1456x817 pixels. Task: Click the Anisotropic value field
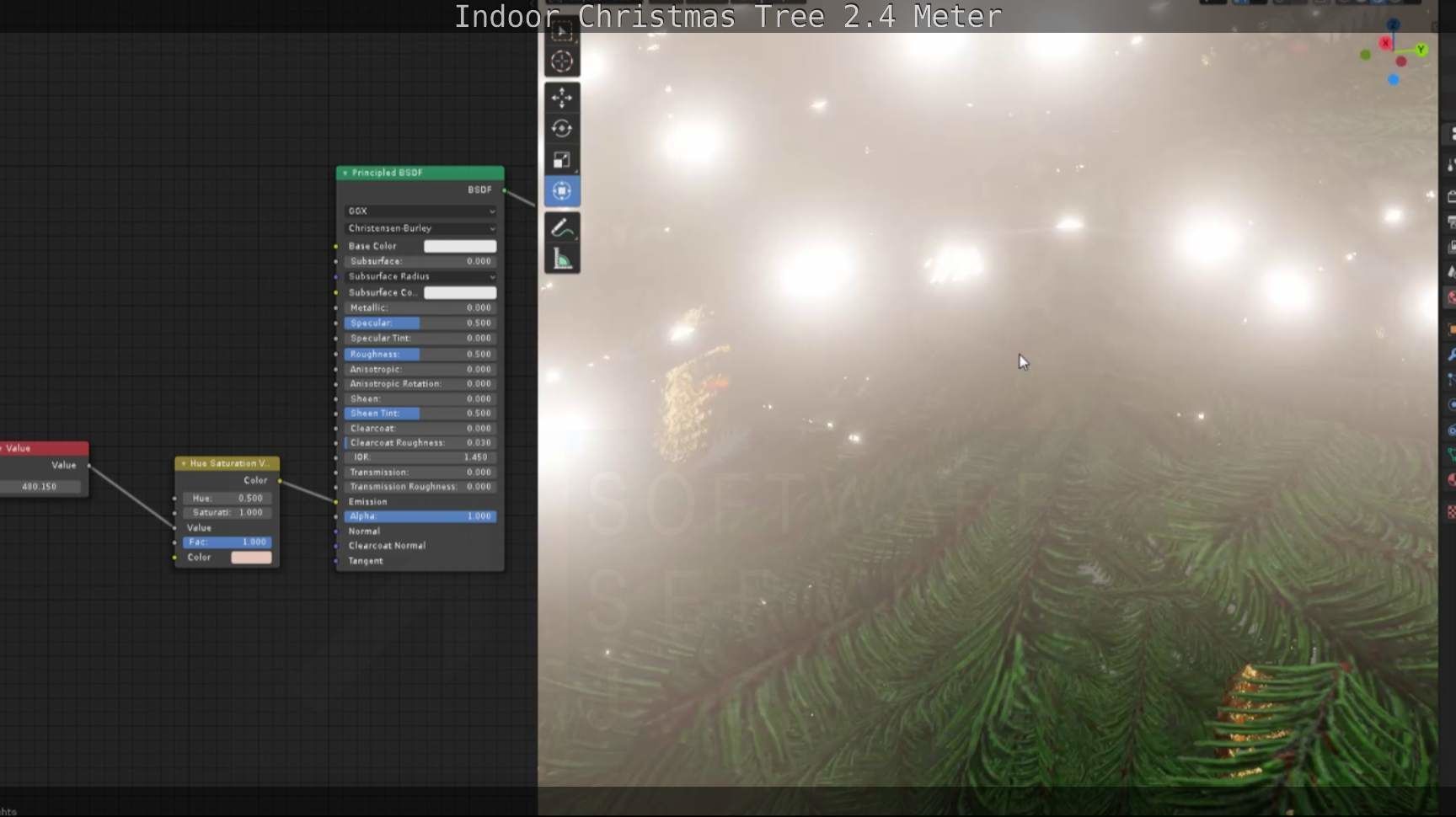[420, 370]
